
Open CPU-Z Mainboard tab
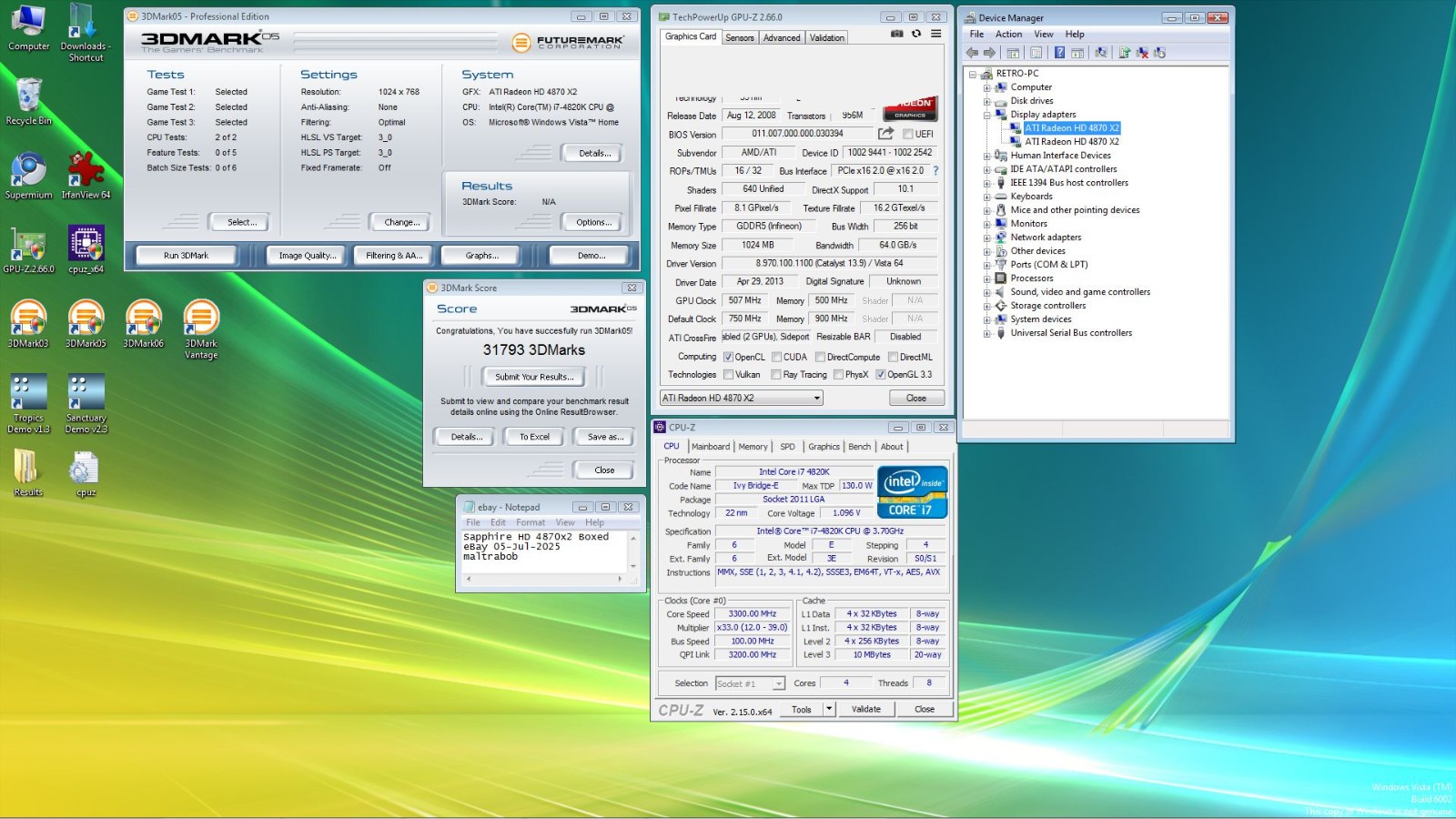(711, 447)
